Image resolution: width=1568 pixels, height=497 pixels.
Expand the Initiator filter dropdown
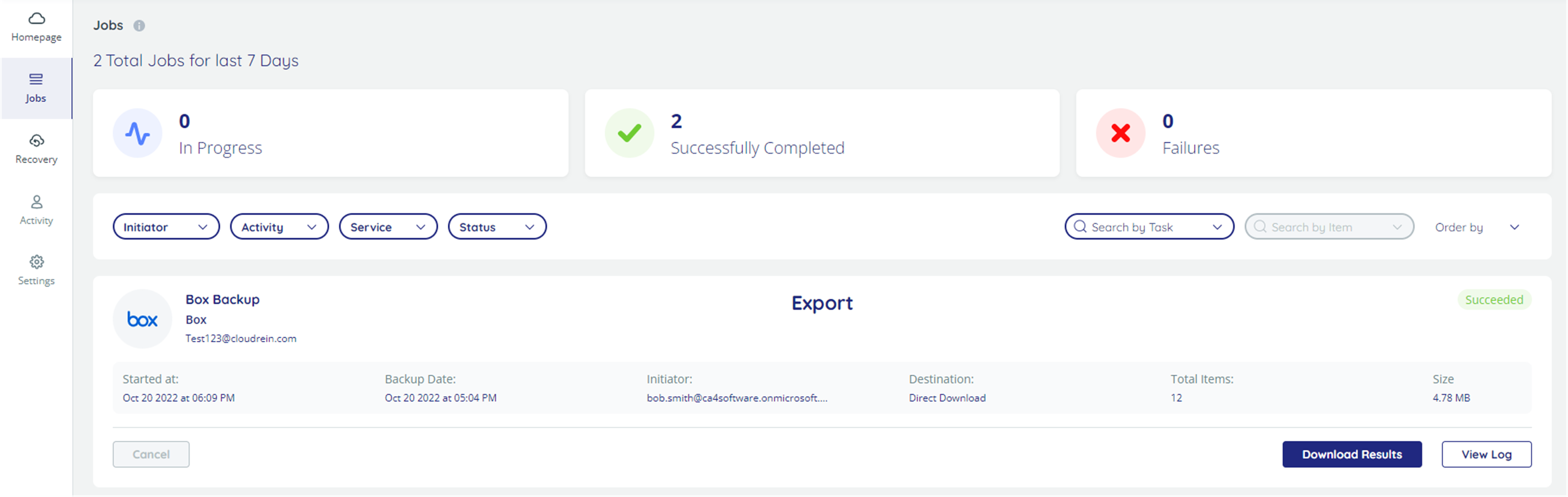[166, 226]
